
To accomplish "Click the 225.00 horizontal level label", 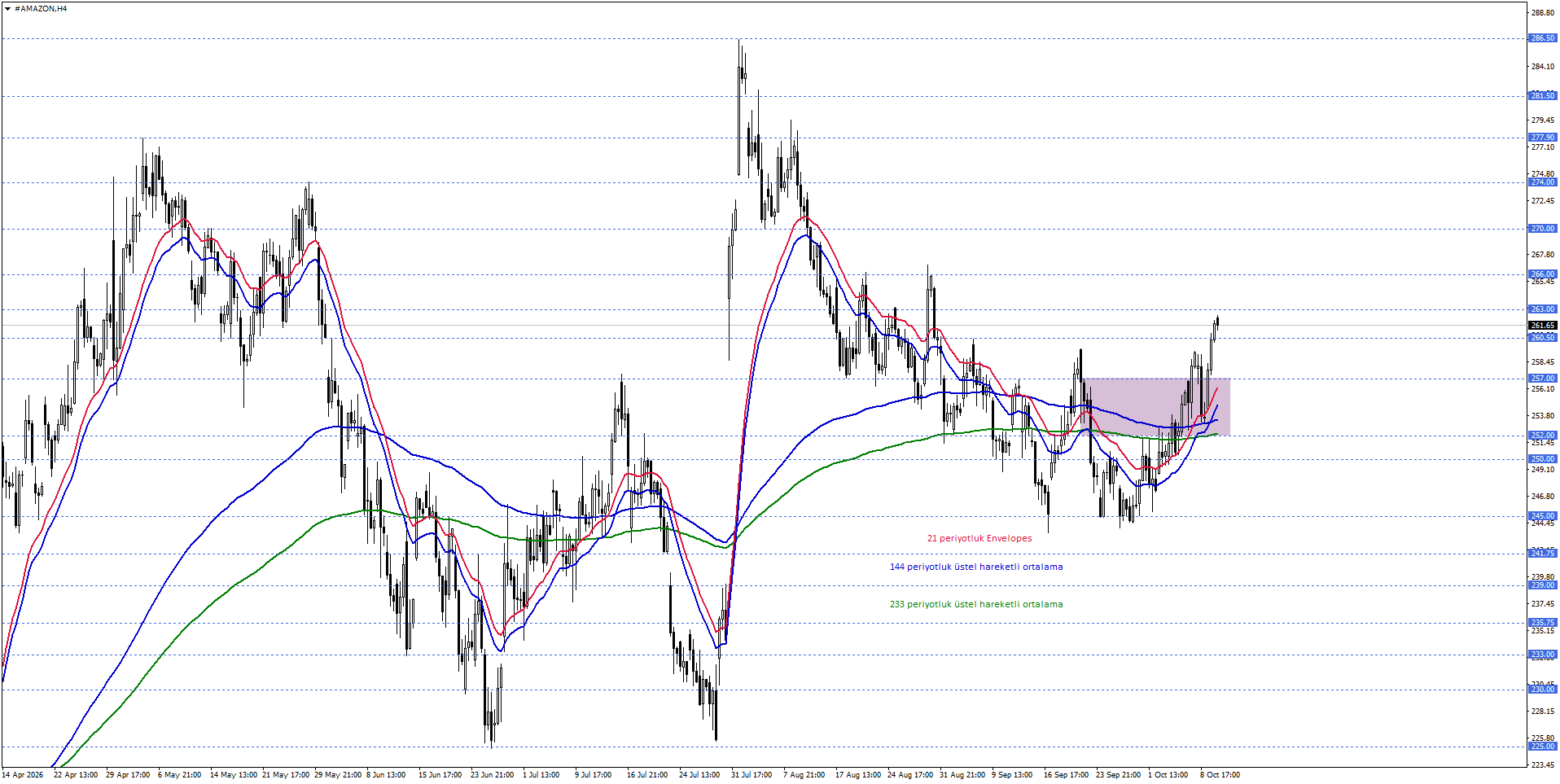I will 1543,747.
